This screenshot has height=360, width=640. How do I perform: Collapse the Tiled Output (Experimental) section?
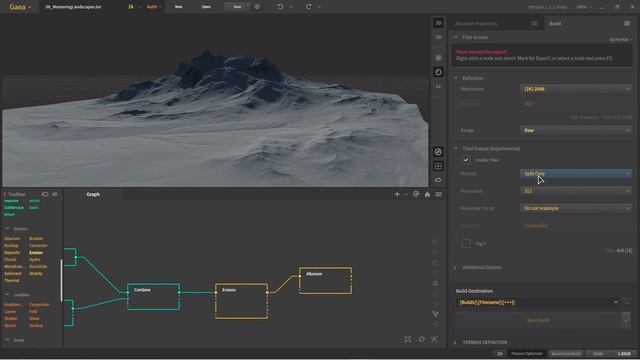[456, 149]
